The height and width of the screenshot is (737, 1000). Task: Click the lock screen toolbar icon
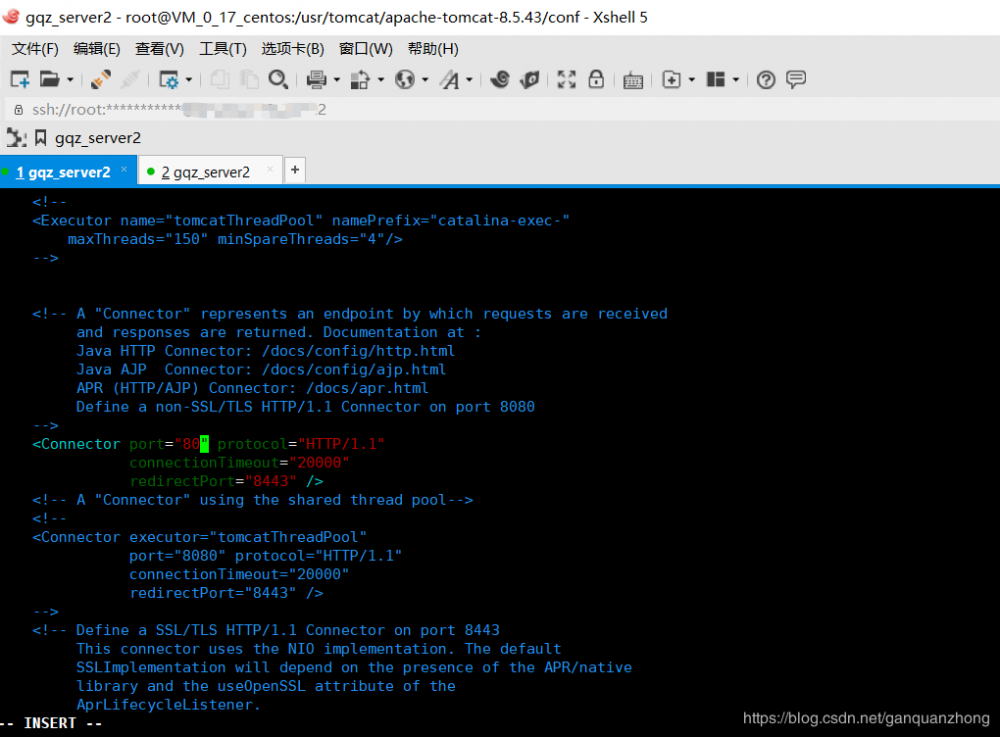(597, 79)
